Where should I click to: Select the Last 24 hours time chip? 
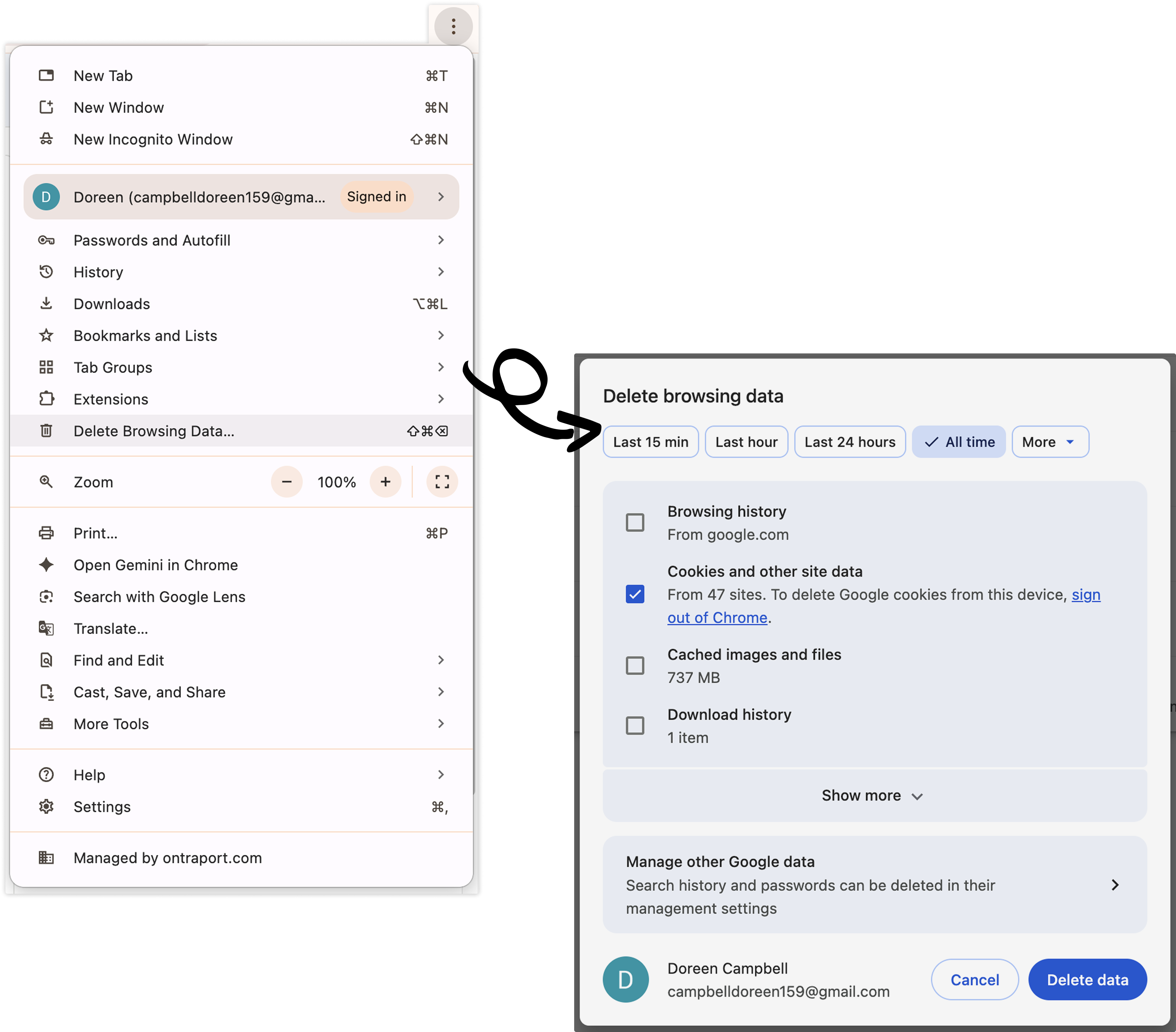(x=849, y=442)
